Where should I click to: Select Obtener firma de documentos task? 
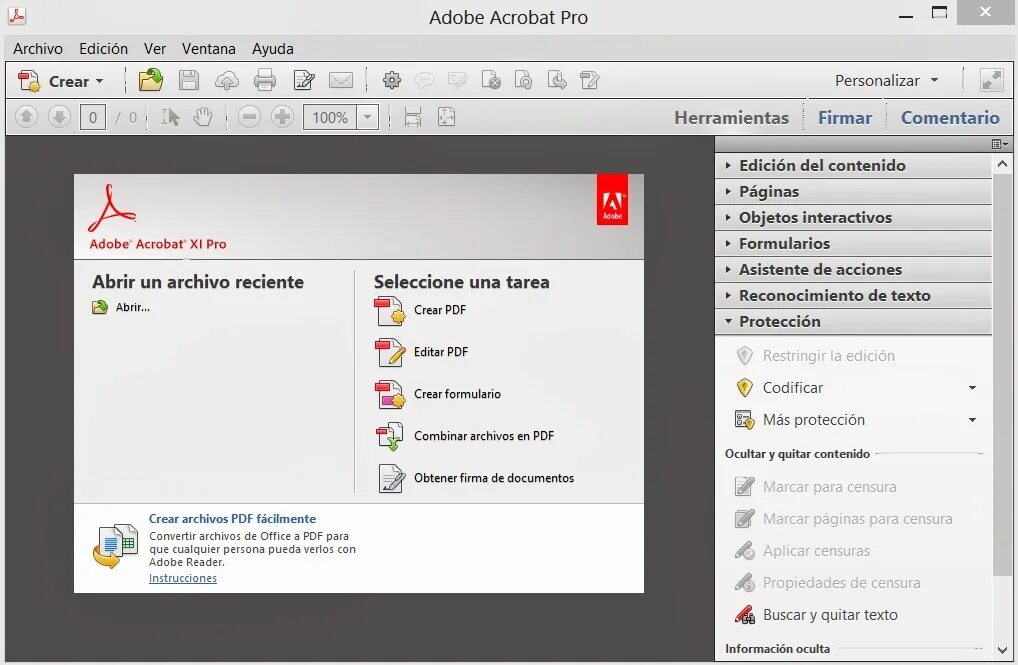[x=475, y=478]
